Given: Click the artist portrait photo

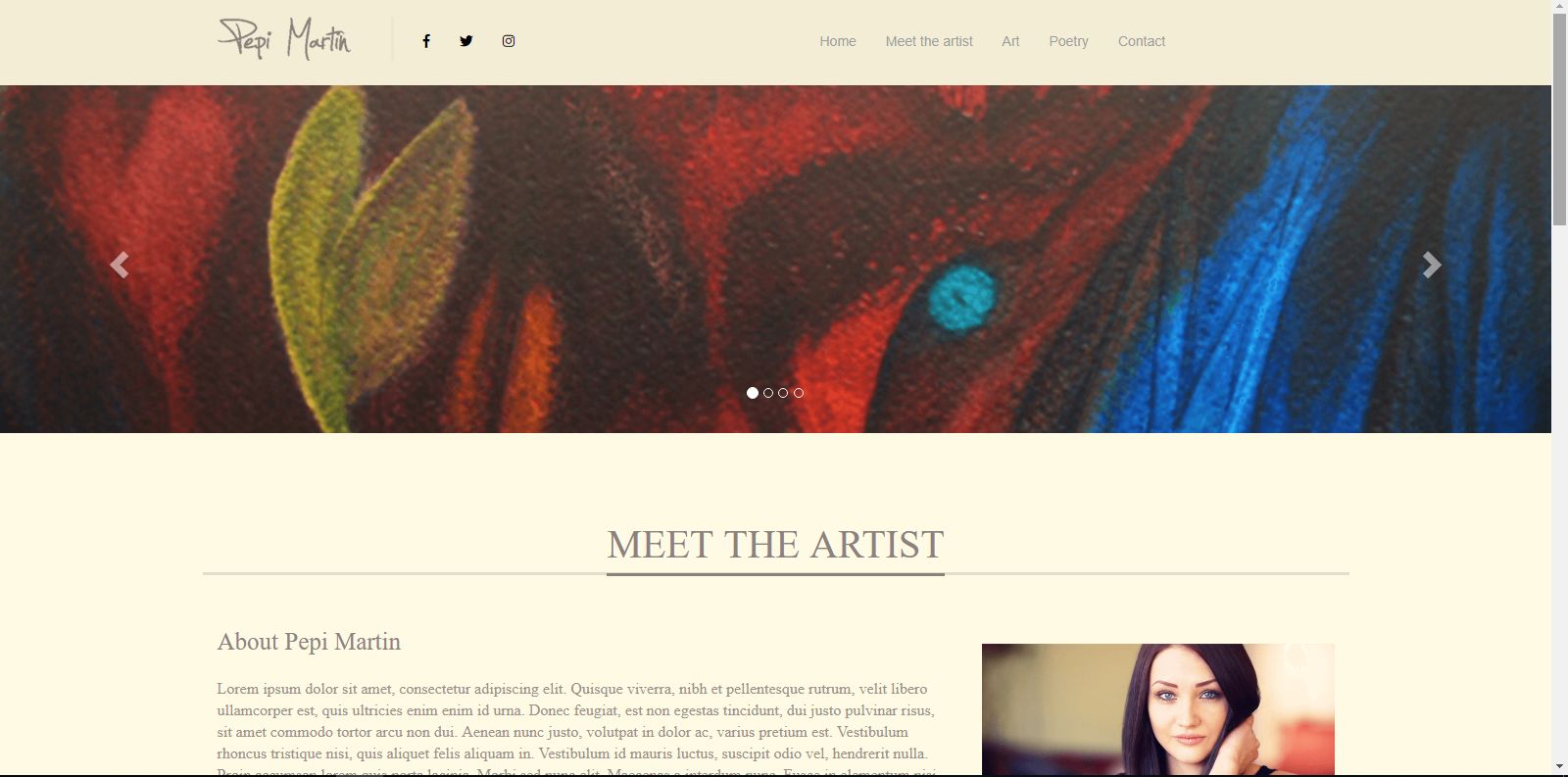Looking at the screenshot, I should (x=1158, y=709).
